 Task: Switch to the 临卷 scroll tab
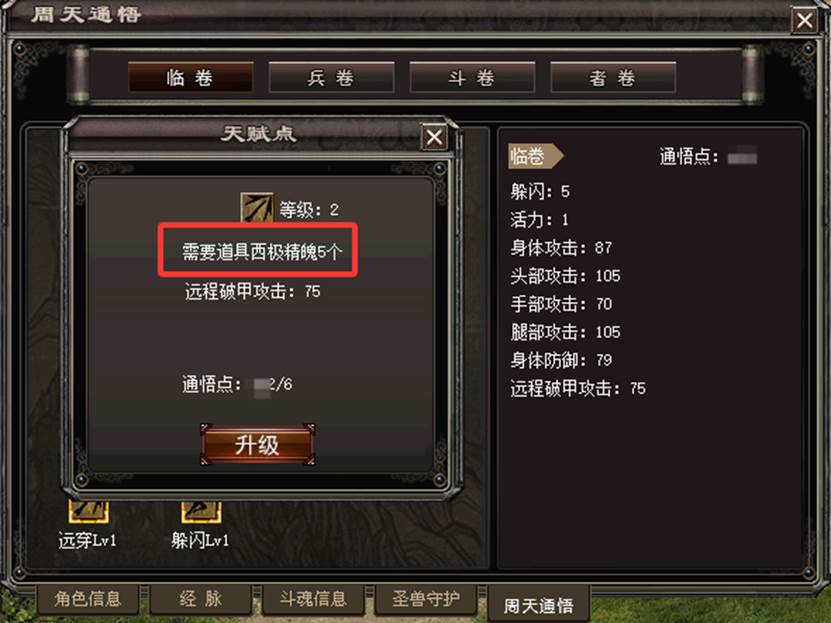(x=190, y=77)
